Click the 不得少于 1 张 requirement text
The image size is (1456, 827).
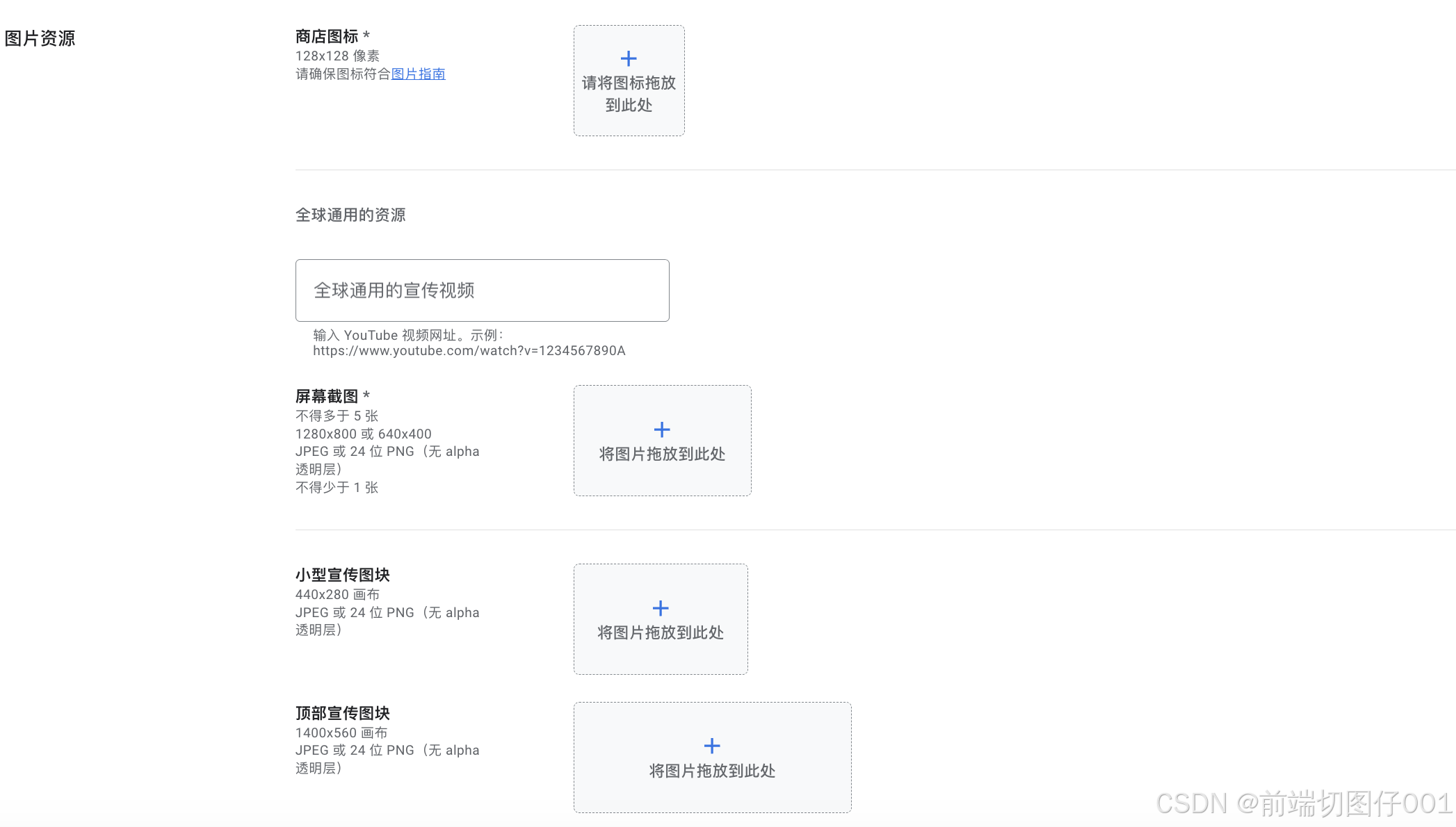337,487
